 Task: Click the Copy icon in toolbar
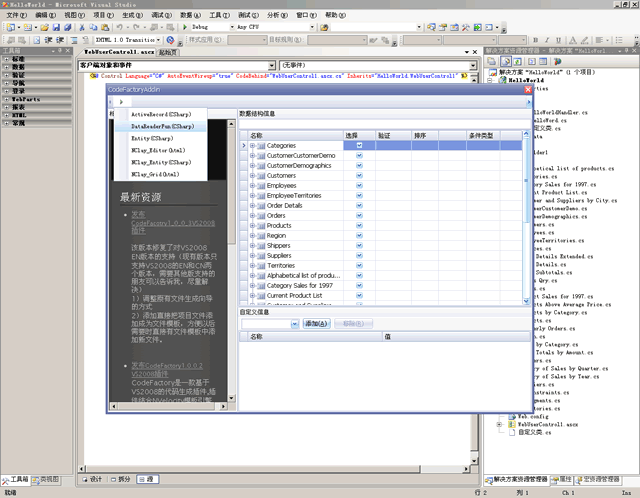point(93,27)
